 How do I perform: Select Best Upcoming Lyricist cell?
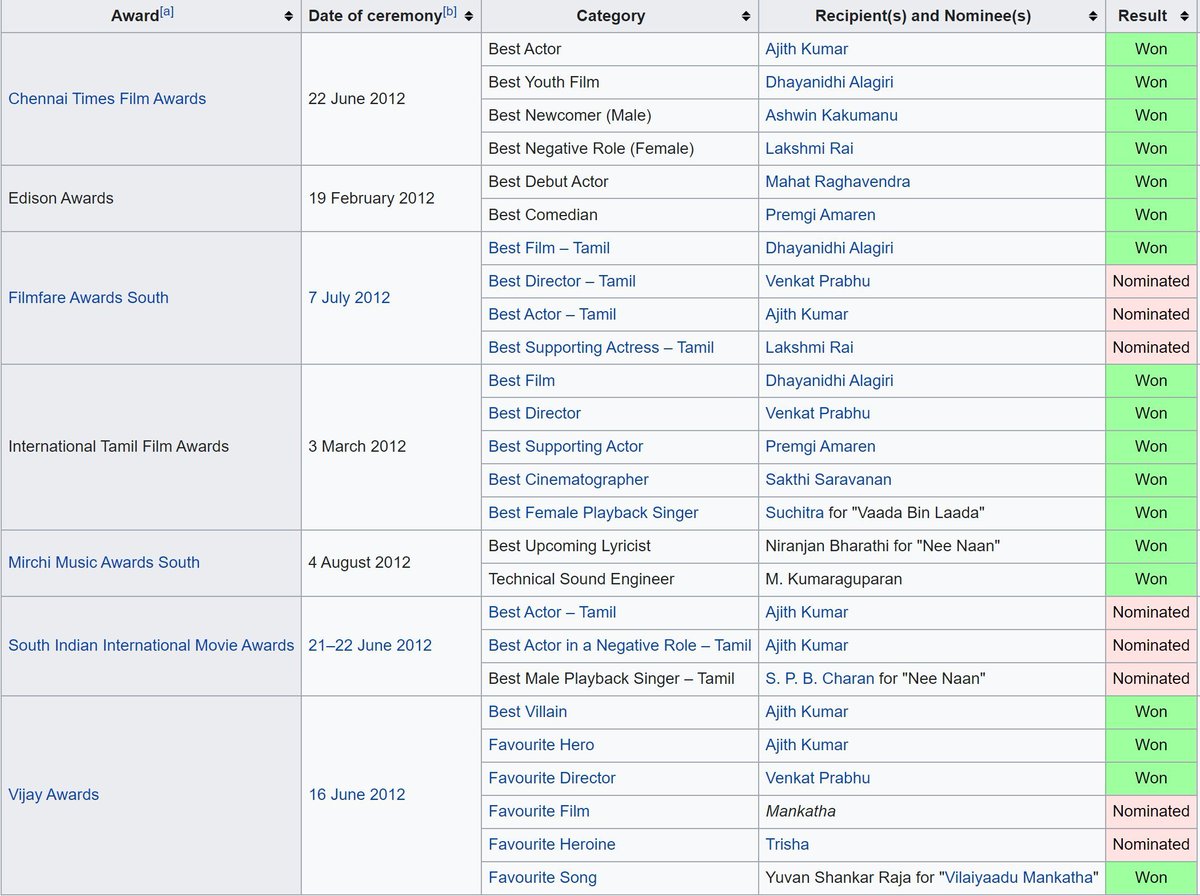tap(619, 546)
